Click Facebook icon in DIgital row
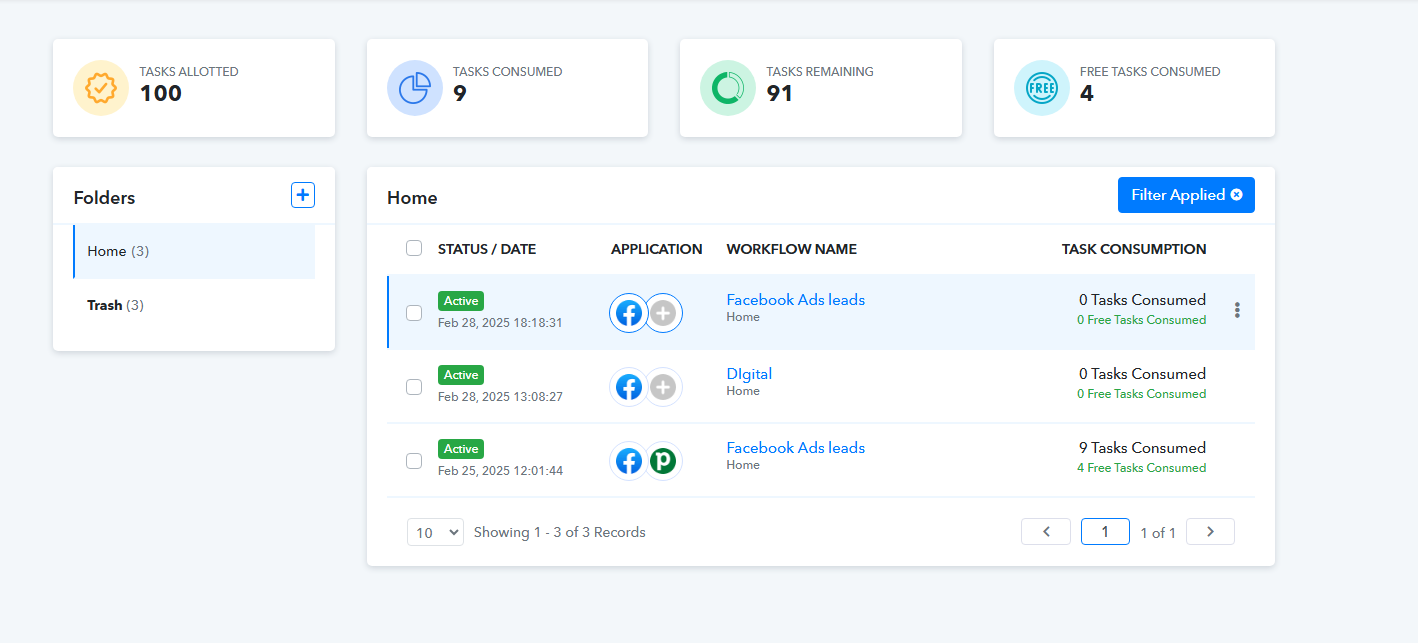The image size is (1418, 643). click(629, 387)
